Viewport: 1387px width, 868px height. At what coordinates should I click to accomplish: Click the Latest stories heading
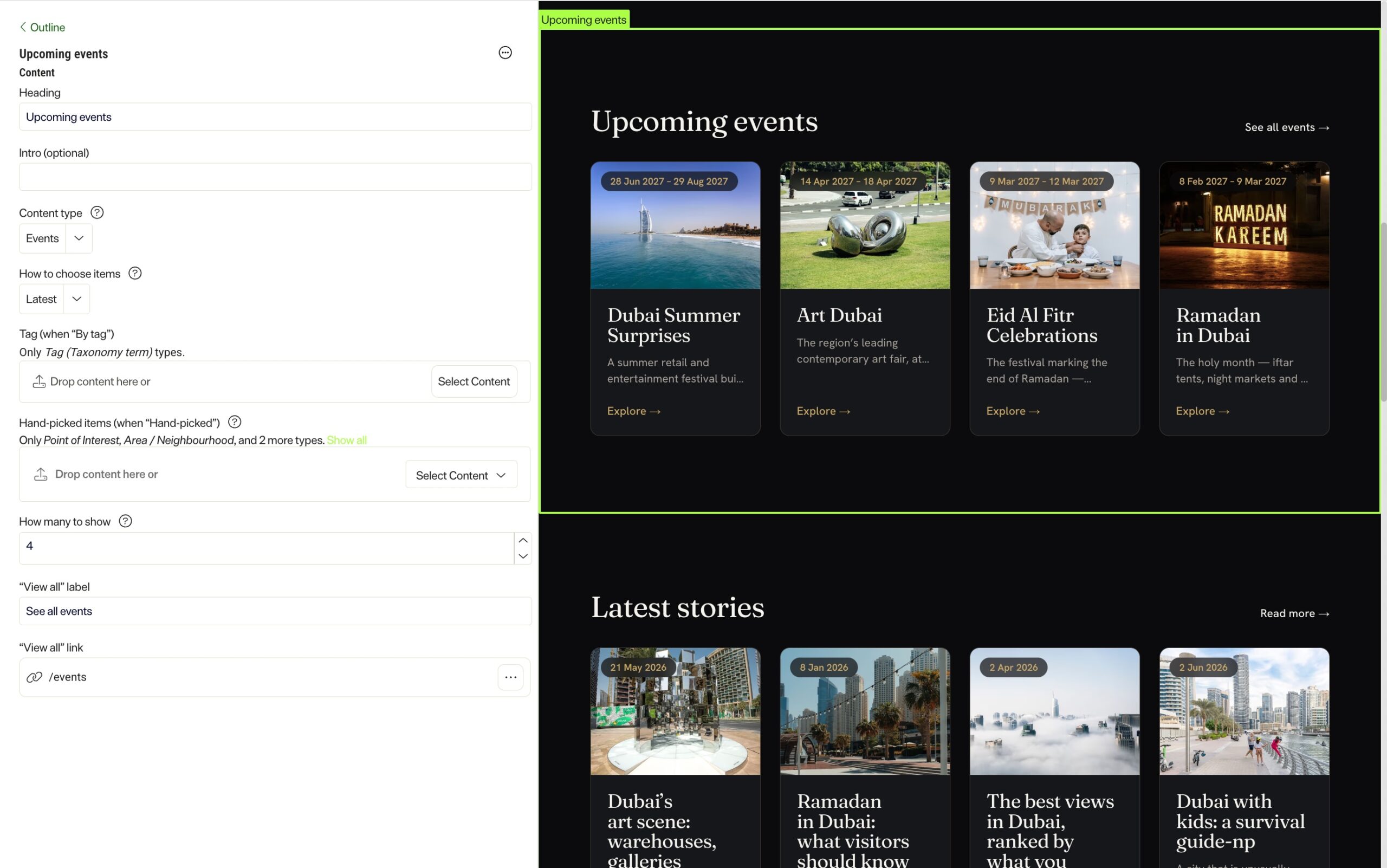pos(677,607)
